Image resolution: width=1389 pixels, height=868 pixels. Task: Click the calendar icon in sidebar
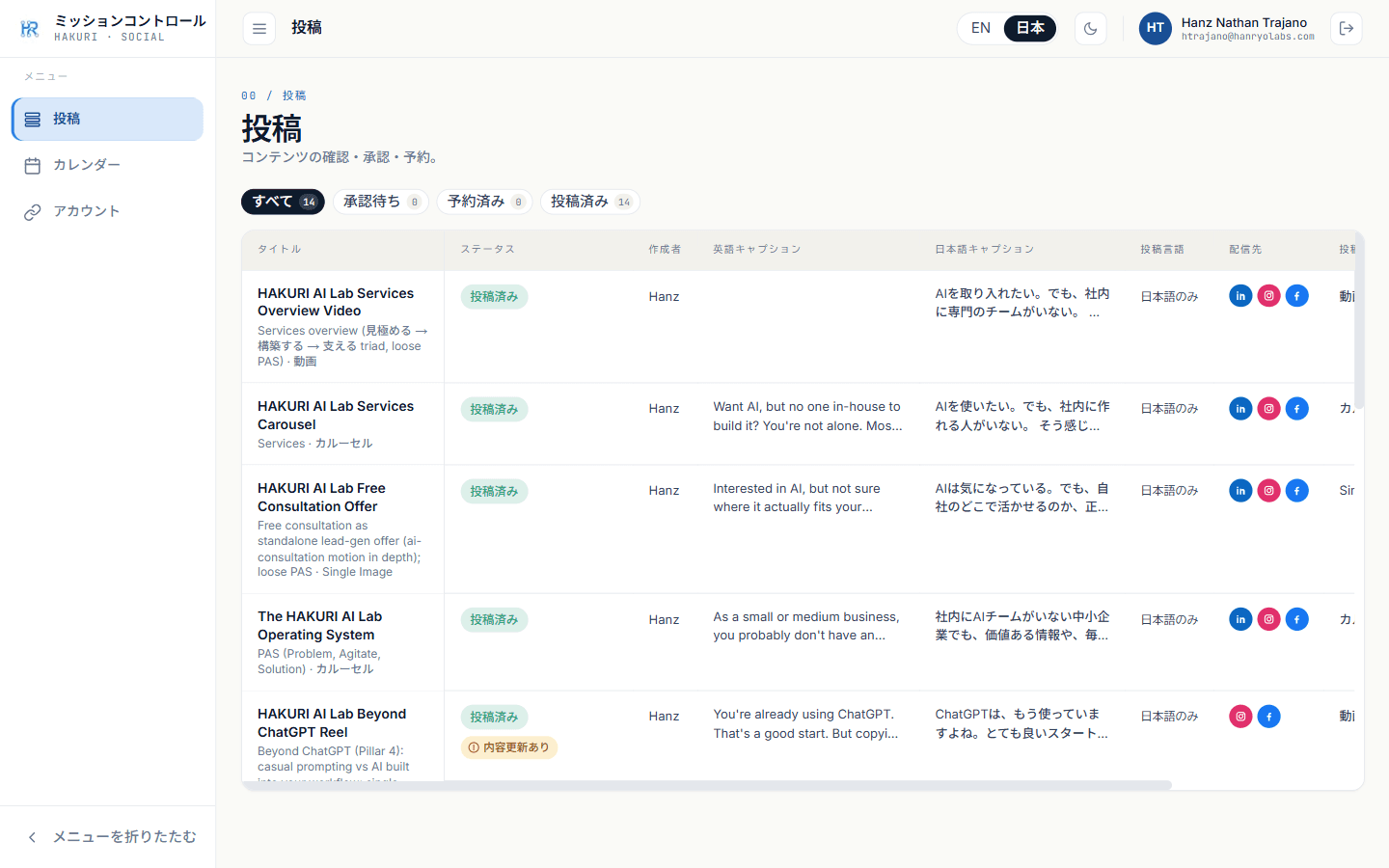[x=33, y=166]
